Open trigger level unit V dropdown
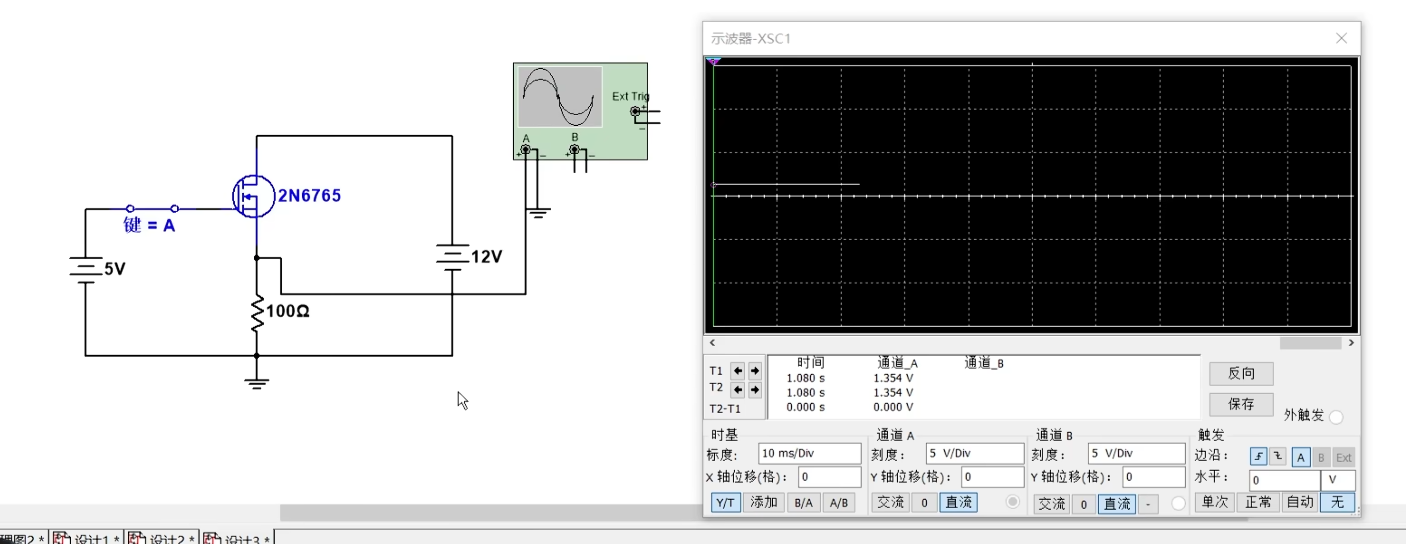1406x544 pixels. tap(1338, 480)
